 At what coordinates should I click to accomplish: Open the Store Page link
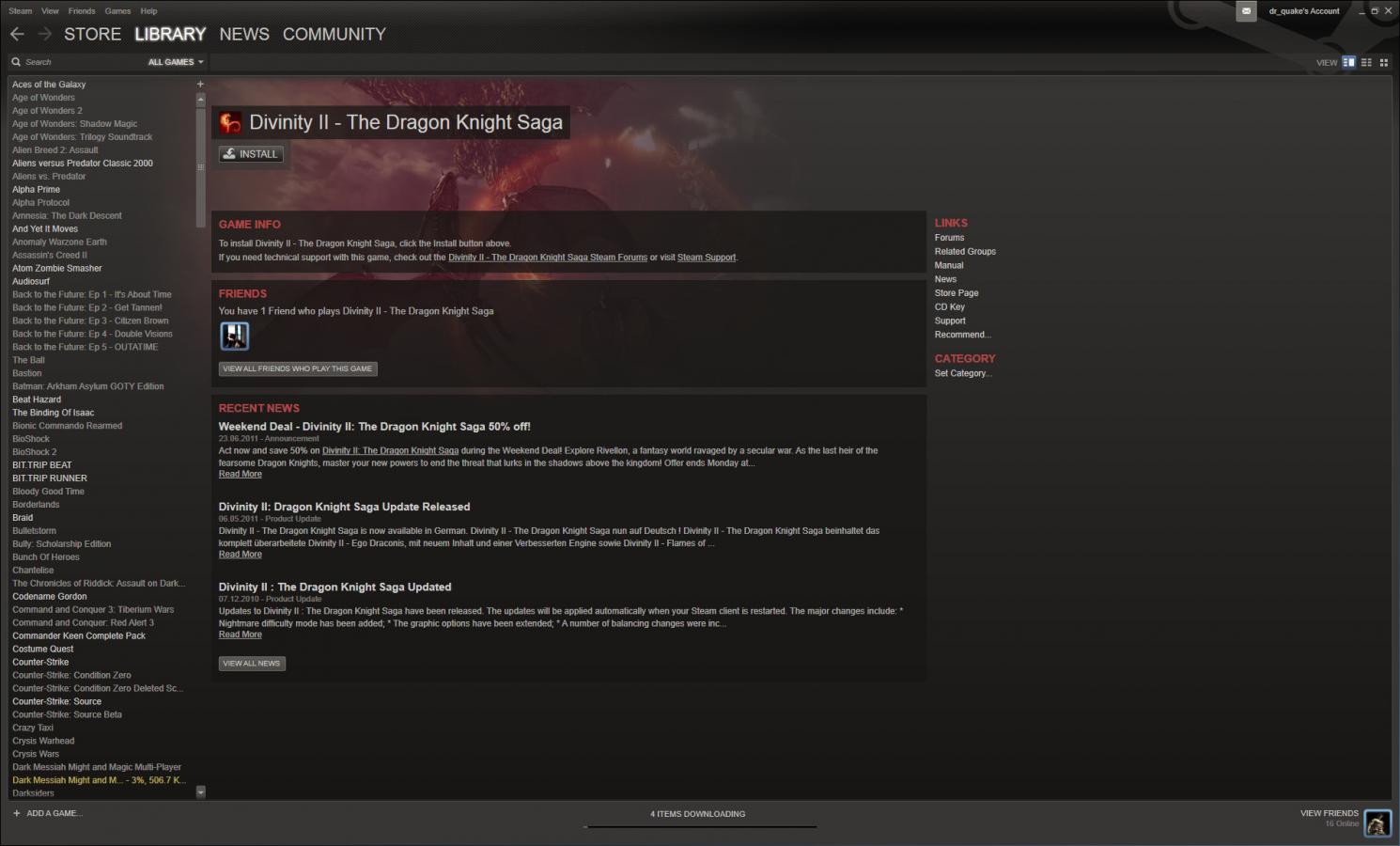pyautogui.click(x=957, y=293)
